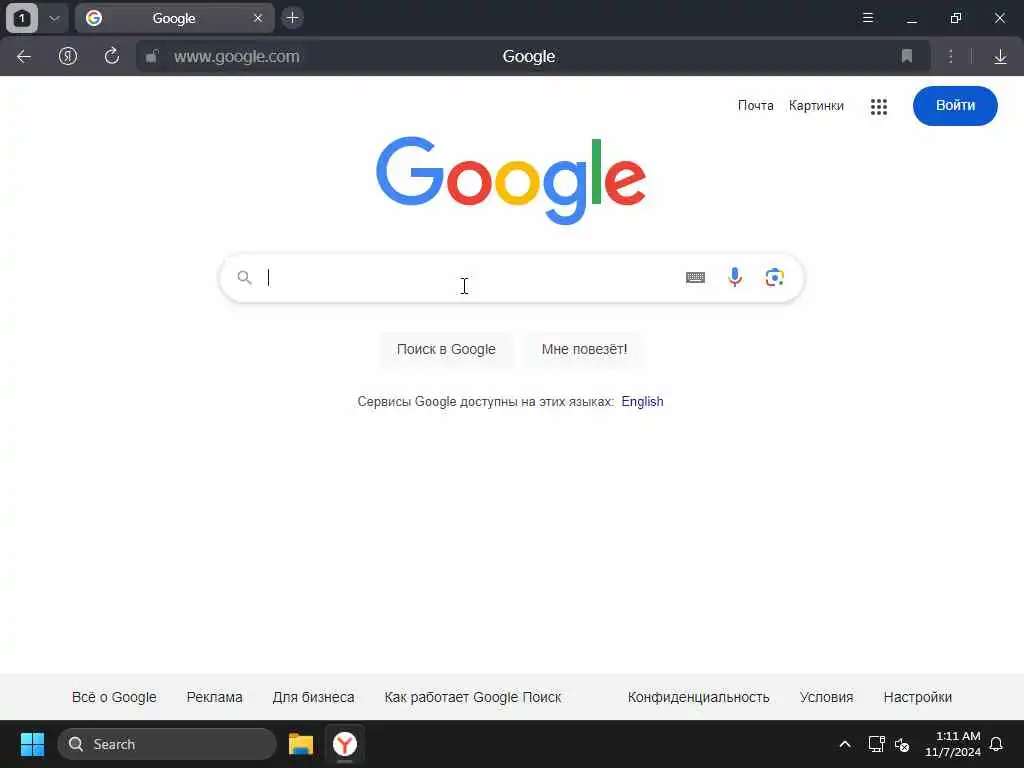
Task: Open a new tab
Action: pyautogui.click(x=293, y=18)
